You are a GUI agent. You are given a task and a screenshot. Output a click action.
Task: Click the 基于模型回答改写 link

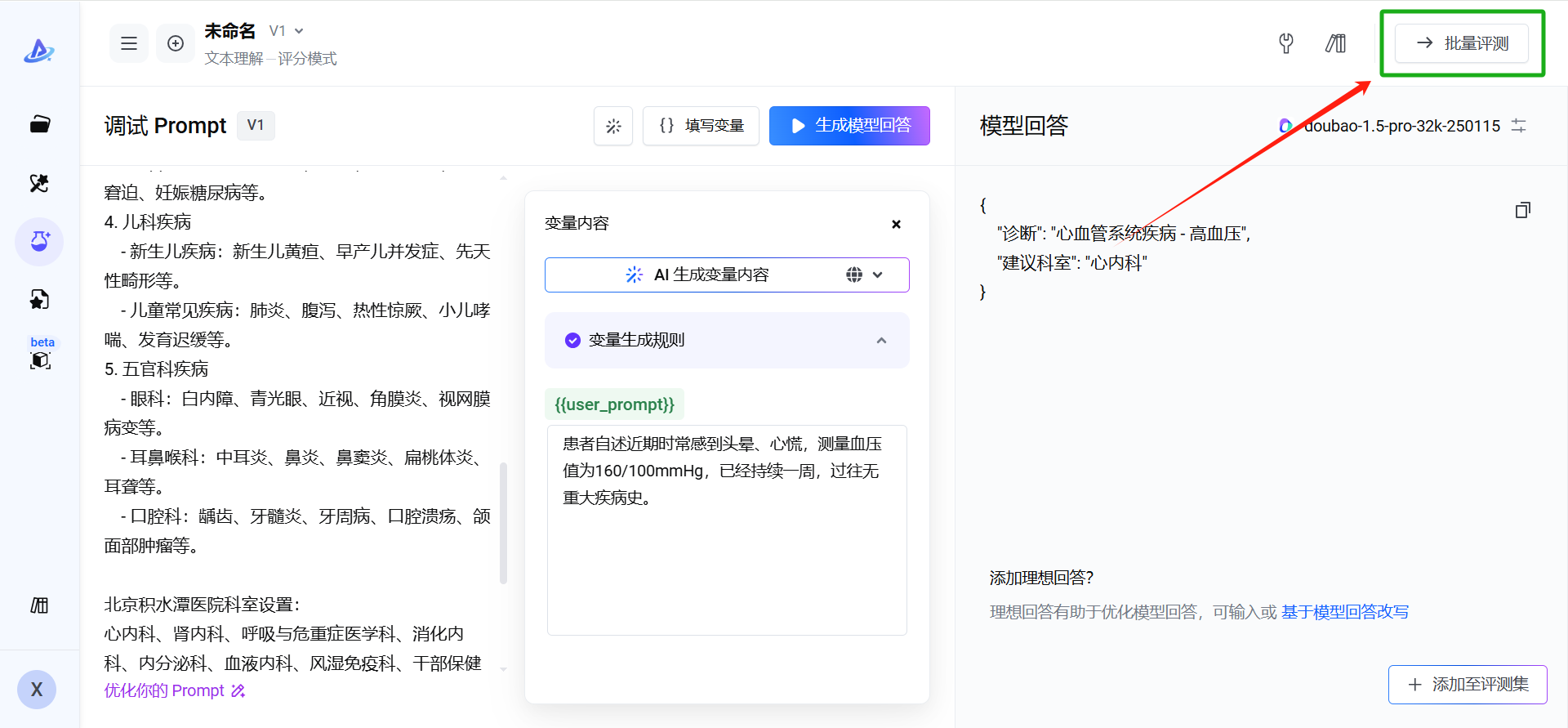[1344, 612]
